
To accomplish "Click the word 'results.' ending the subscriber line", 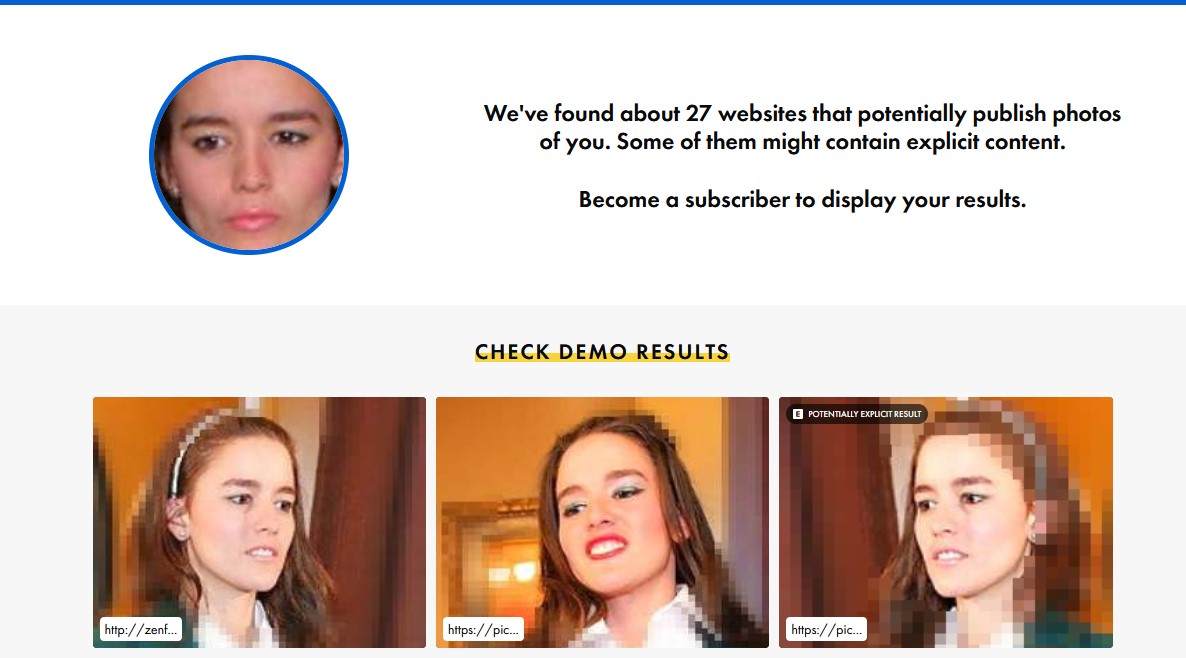I will [990, 200].
